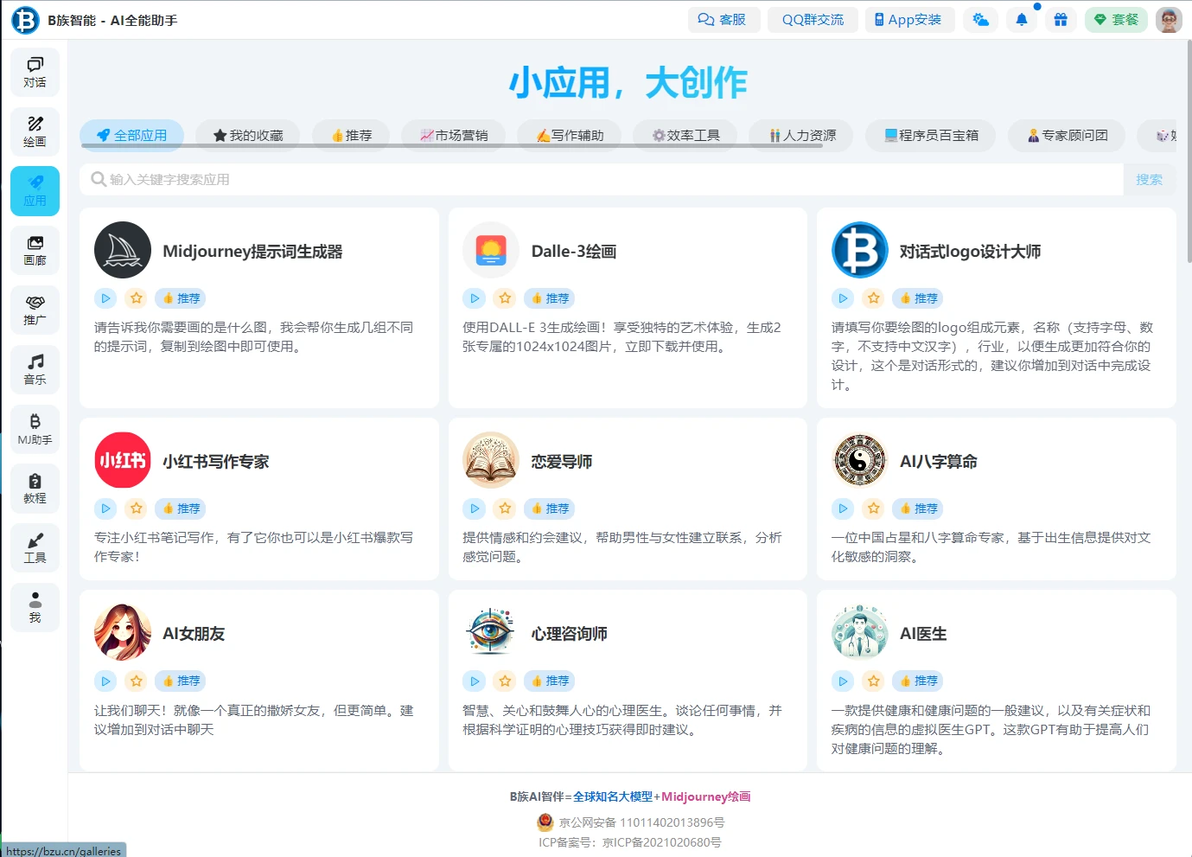The height and width of the screenshot is (857, 1192).
Task: Select the 市场营销 category tab
Action: click(454, 135)
